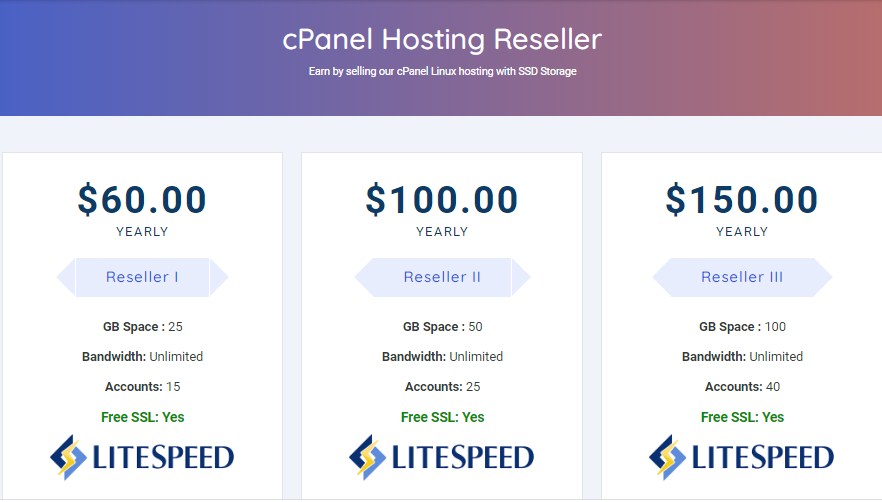
Task: Click the SSD Storage subtitle text
Action: point(442,71)
